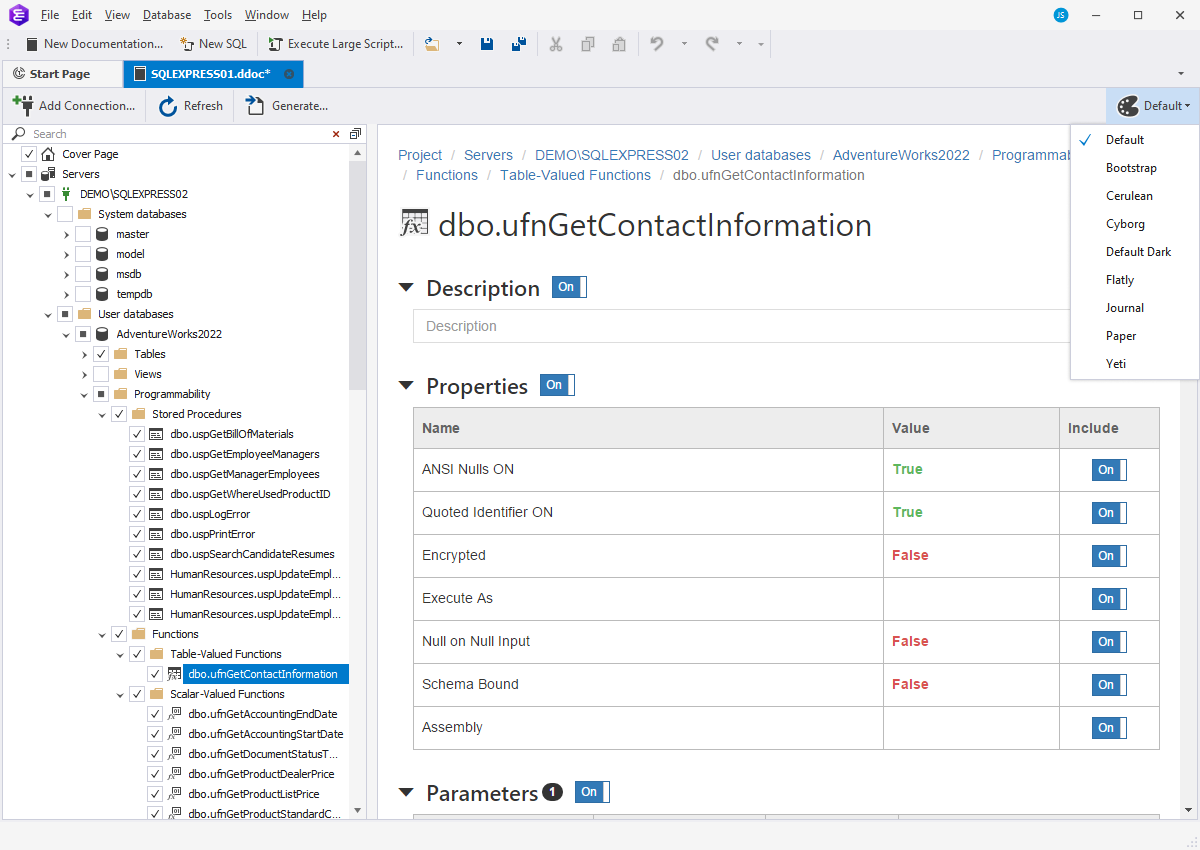Select the Cyborg theme option
1200x850 pixels.
(x=1125, y=224)
